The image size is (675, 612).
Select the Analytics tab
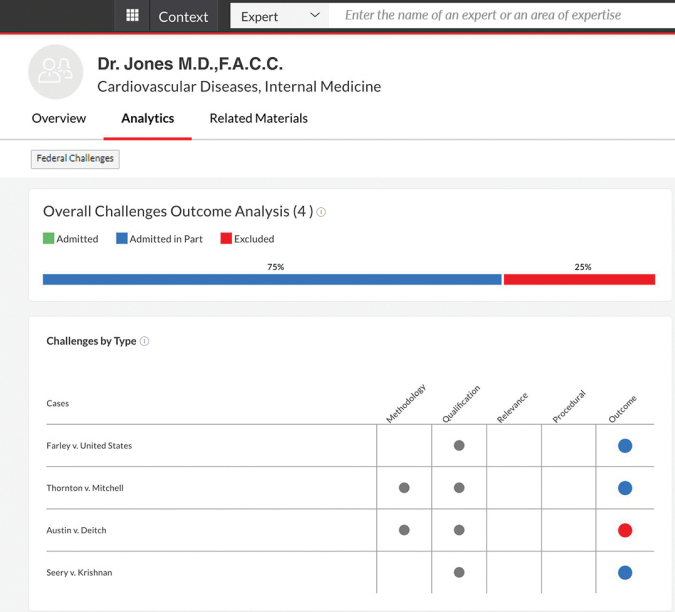[x=148, y=118]
